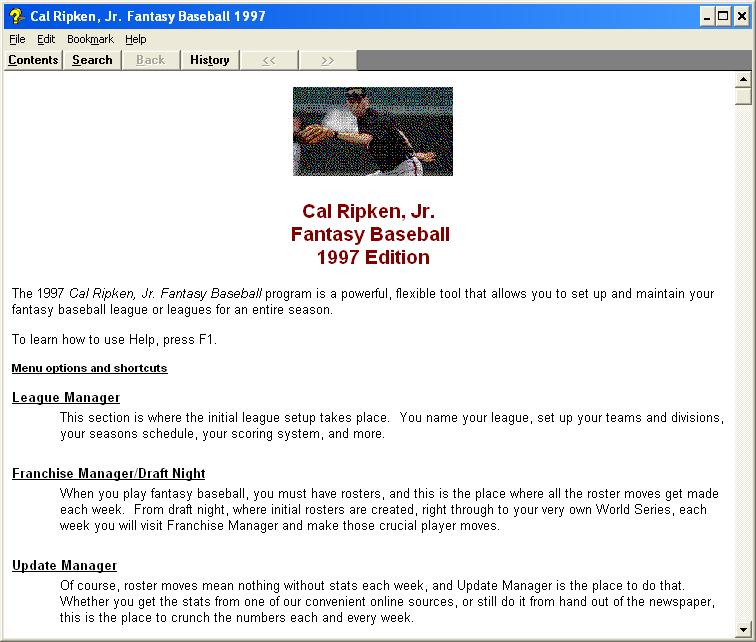Go to next topic with >> button
Image resolution: width=756 pixels, height=642 pixels.
click(x=328, y=60)
